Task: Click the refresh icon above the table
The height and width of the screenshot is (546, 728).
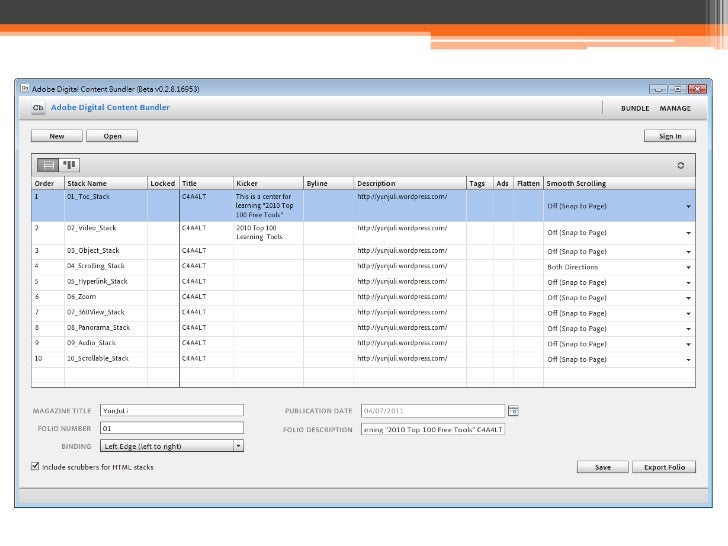Action: [681, 165]
